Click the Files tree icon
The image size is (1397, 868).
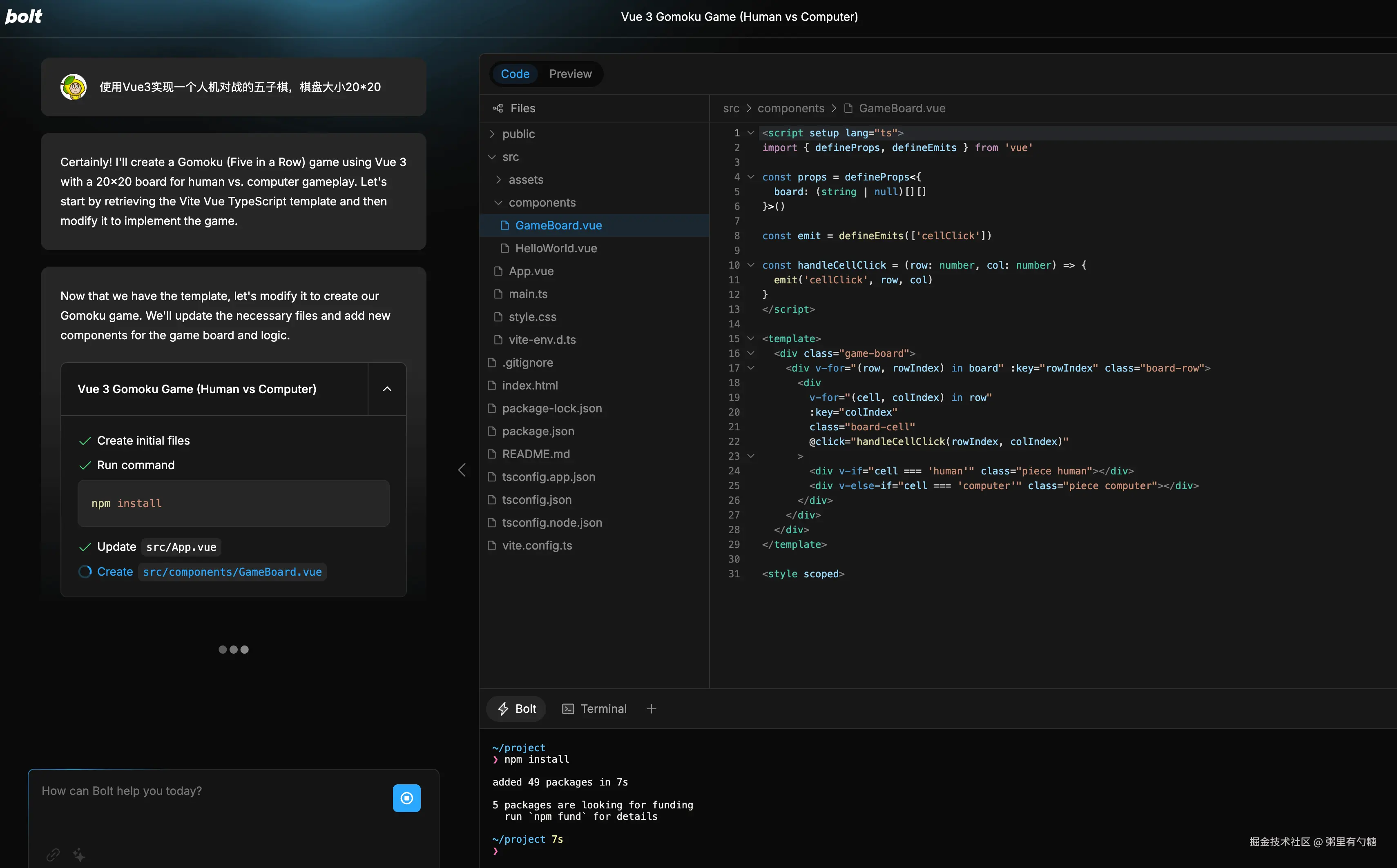(x=498, y=108)
